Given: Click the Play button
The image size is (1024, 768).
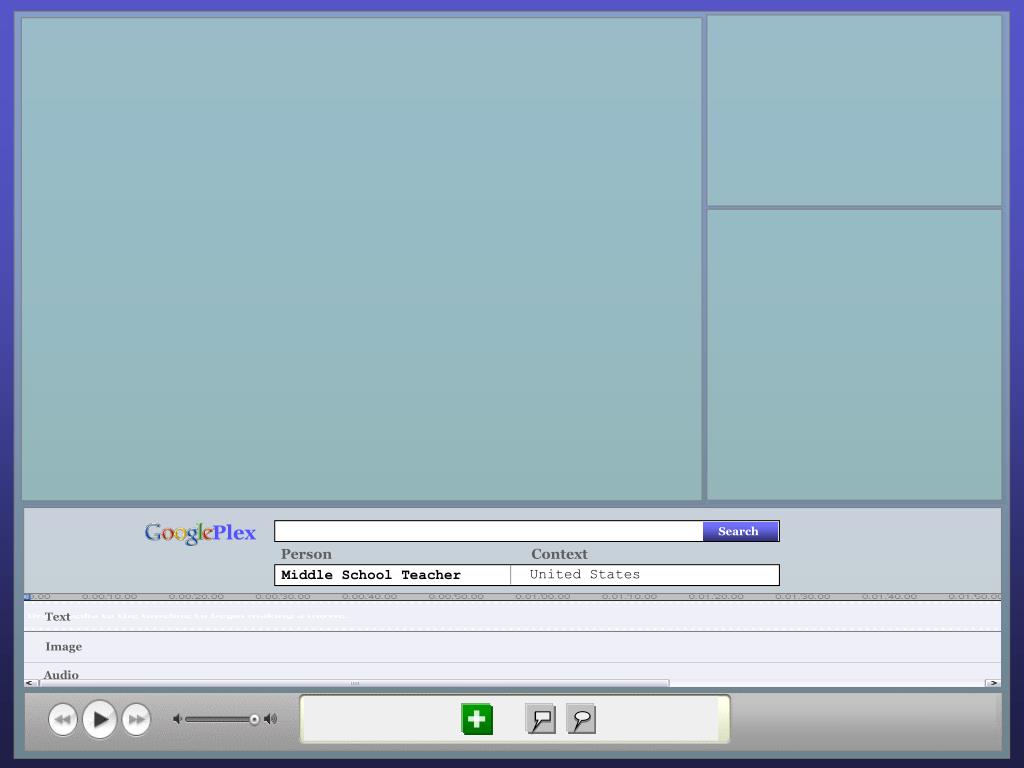Looking at the screenshot, I should pyautogui.click(x=100, y=719).
